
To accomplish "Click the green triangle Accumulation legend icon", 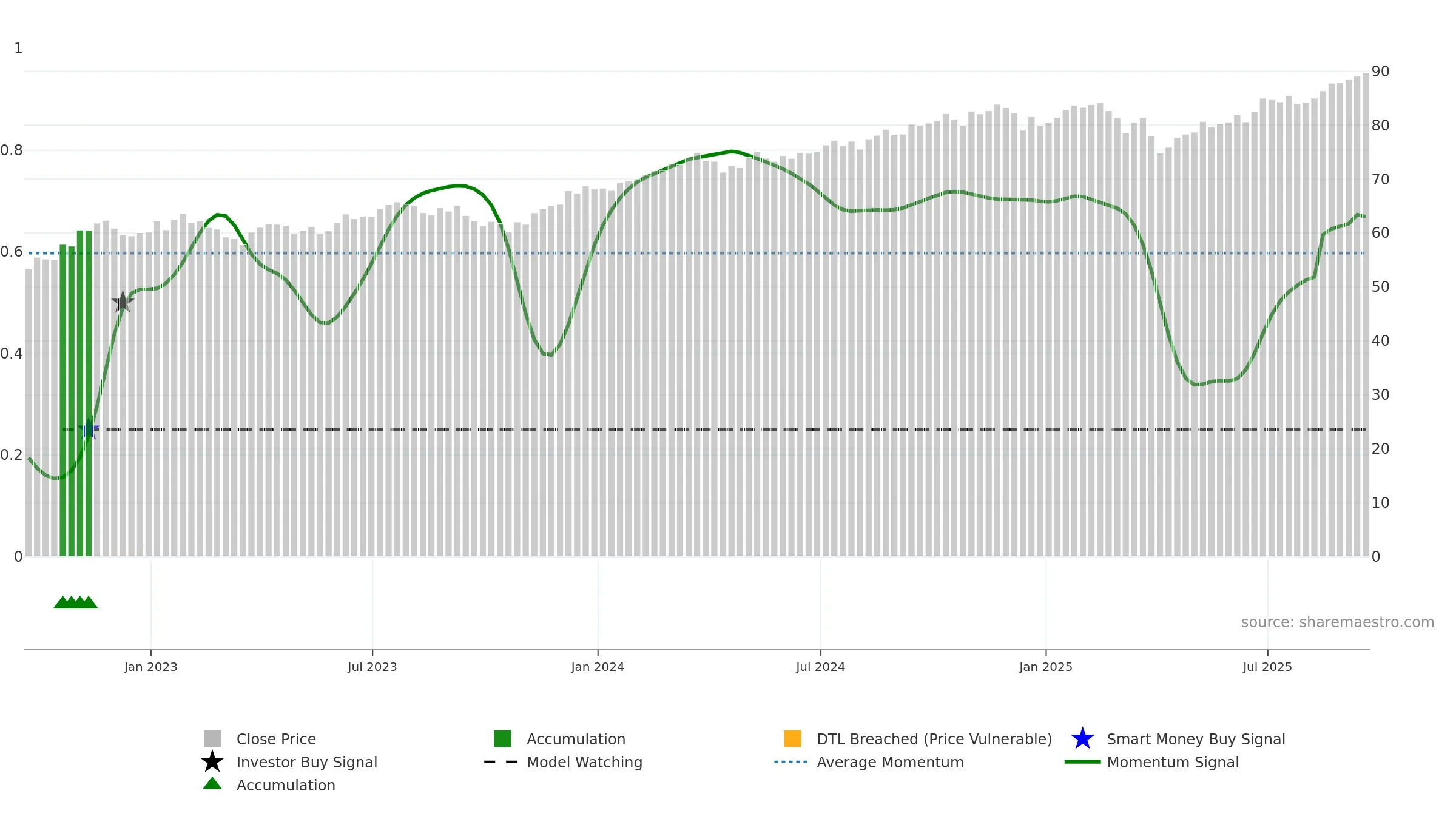I will (x=212, y=784).
